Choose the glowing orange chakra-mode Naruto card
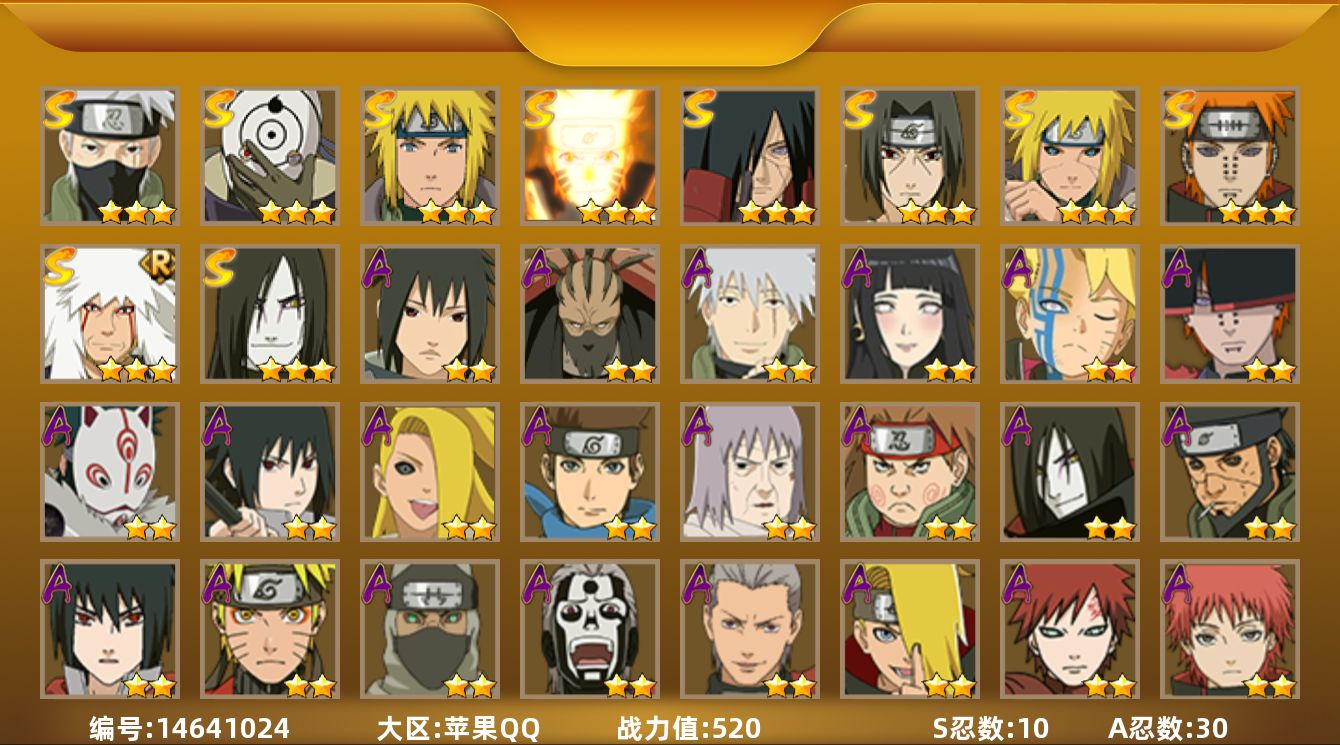 coord(590,156)
